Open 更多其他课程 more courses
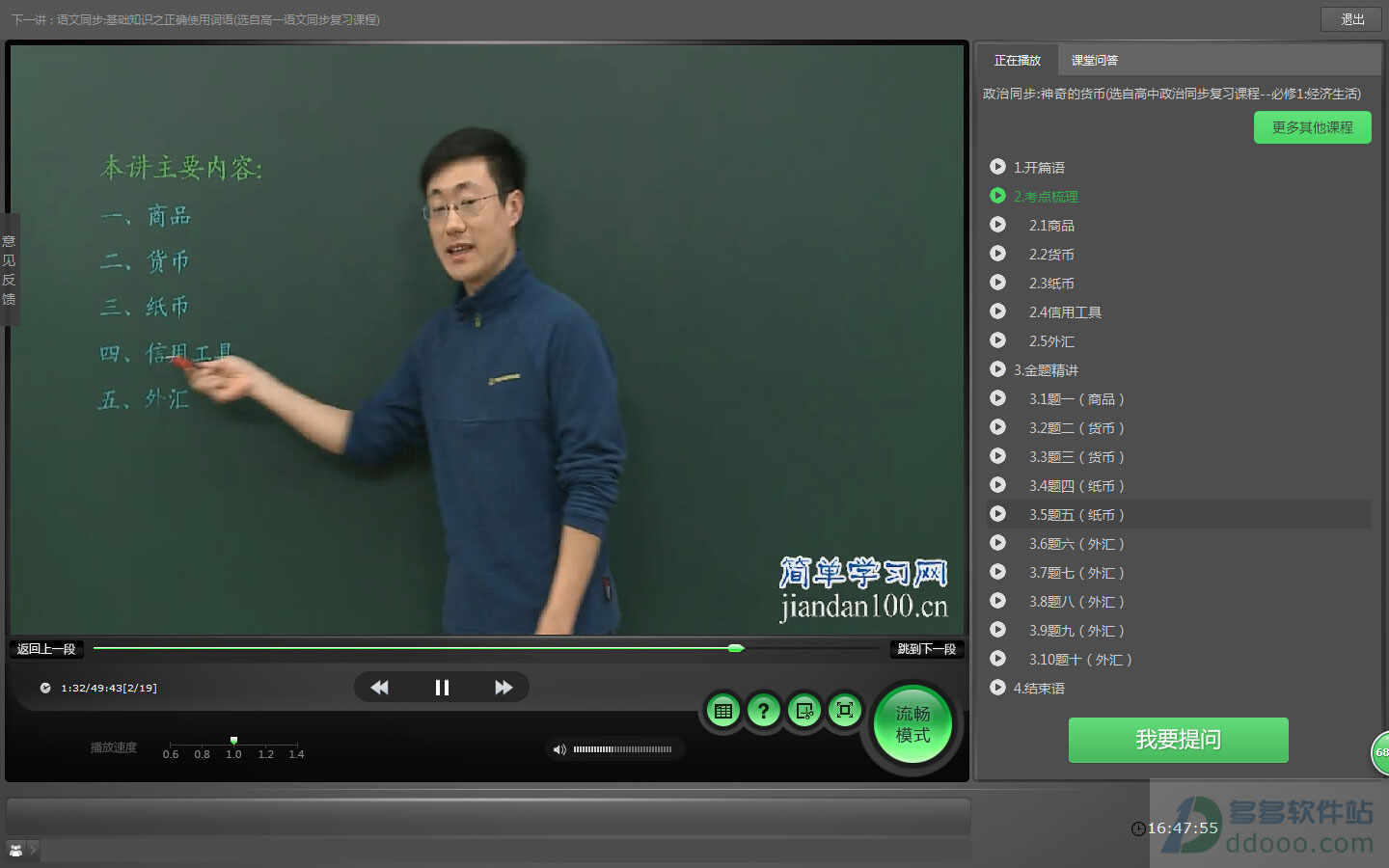The height and width of the screenshot is (868, 1389). (x=1312, y=127)
